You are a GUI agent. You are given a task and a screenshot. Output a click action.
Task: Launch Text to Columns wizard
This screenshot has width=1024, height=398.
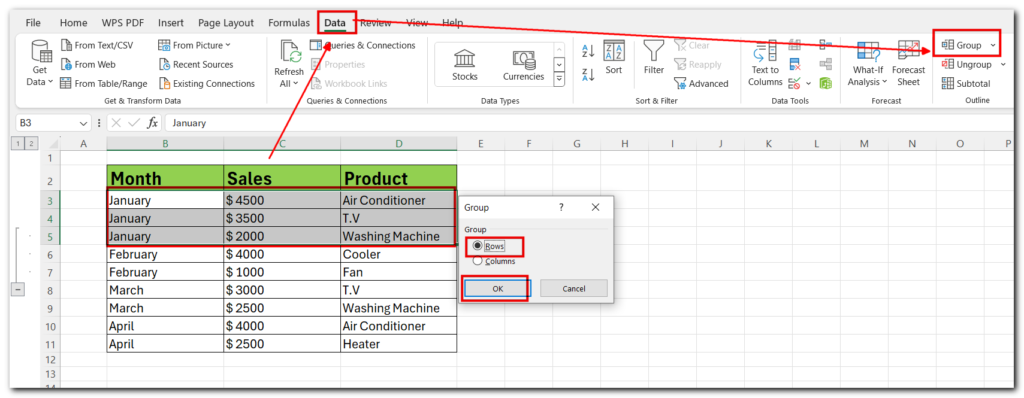765,63
